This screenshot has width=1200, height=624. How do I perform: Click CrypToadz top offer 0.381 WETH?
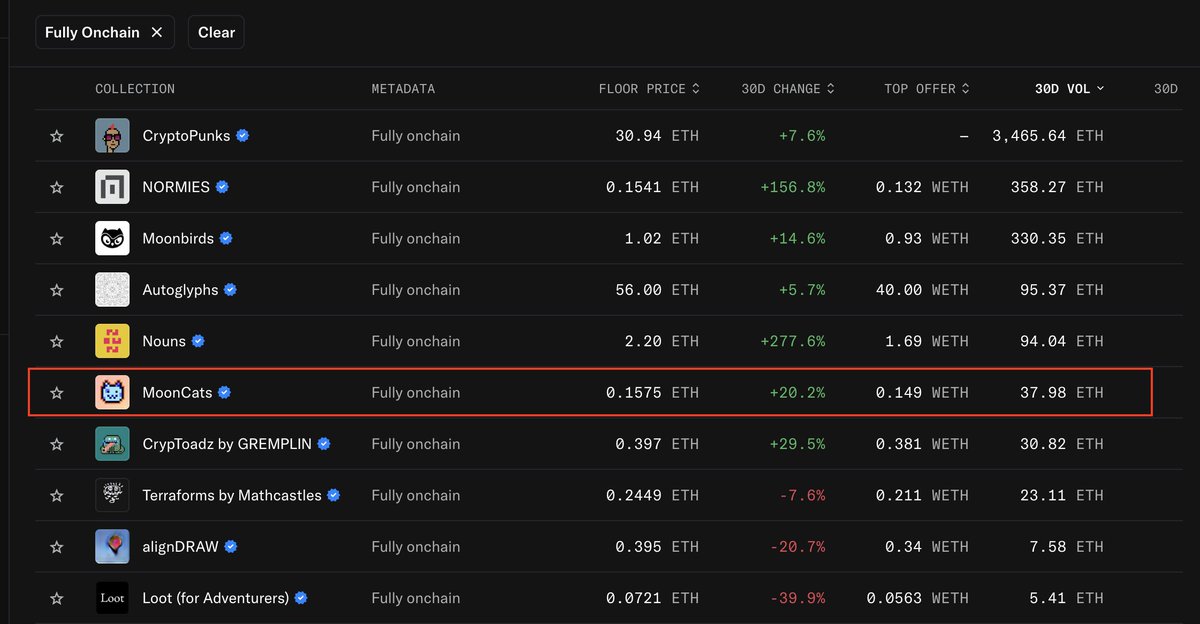(922, 444)
